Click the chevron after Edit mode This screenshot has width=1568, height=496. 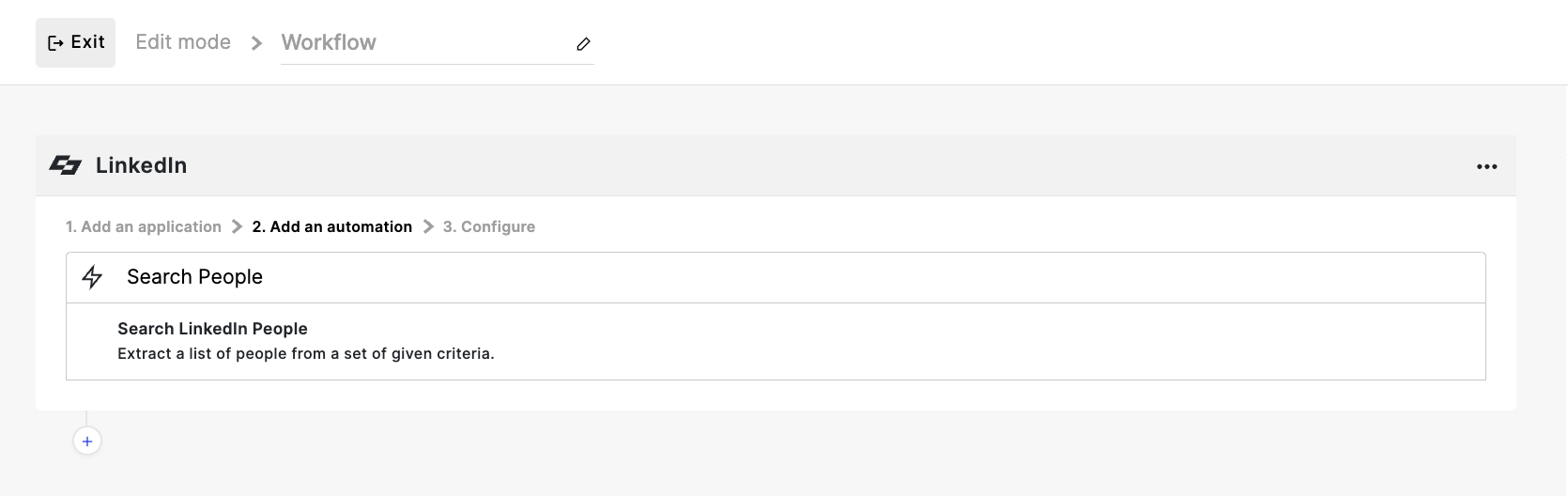point(256,43)
